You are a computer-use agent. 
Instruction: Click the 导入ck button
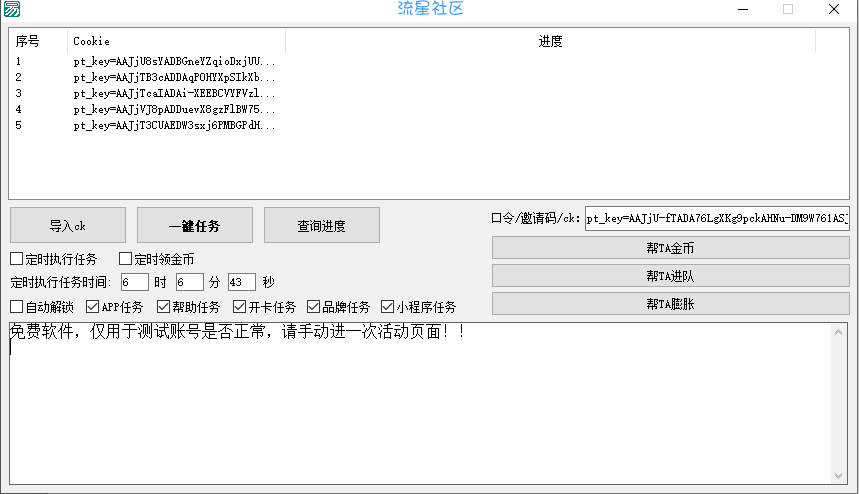(68, 225)
